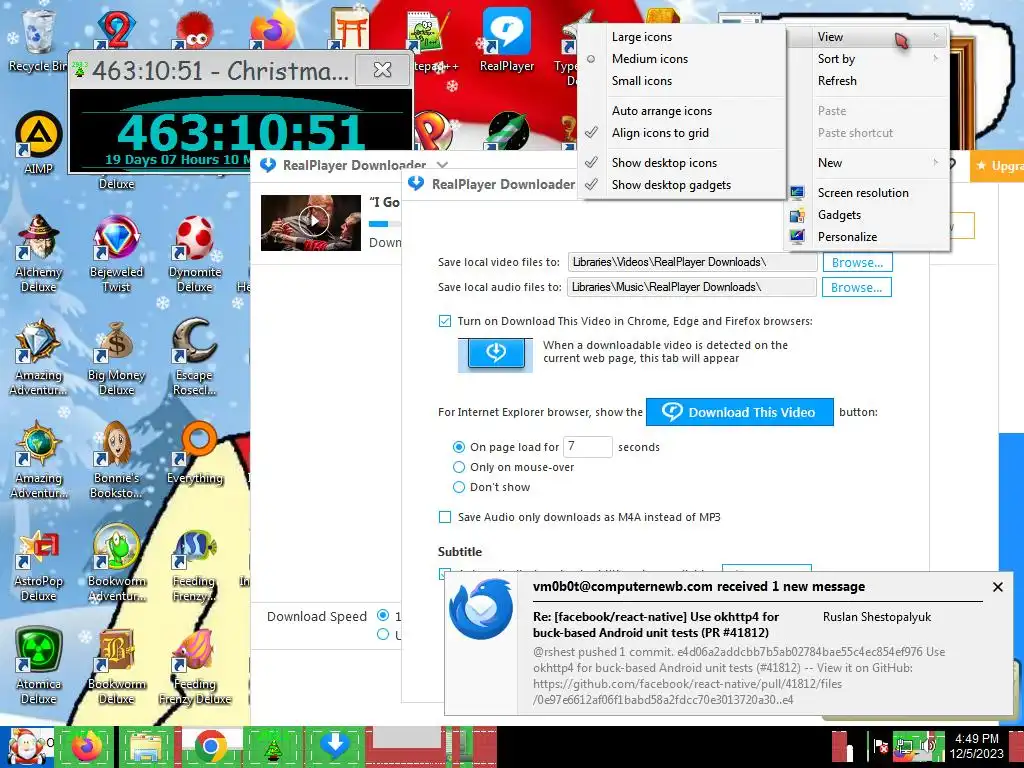This screenshot has width=1024, height=768.
Task: Select the RealPlayer desktop shortcut
Action: [x=507, y=39]
